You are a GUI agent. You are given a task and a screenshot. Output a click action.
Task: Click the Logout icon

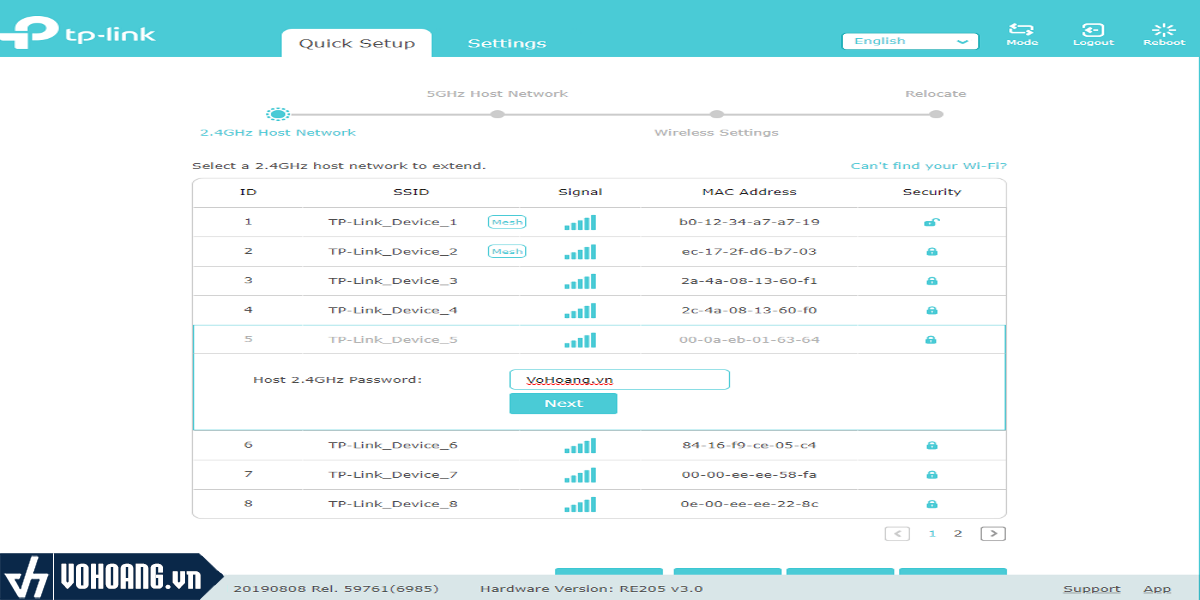coord(1093,30)
